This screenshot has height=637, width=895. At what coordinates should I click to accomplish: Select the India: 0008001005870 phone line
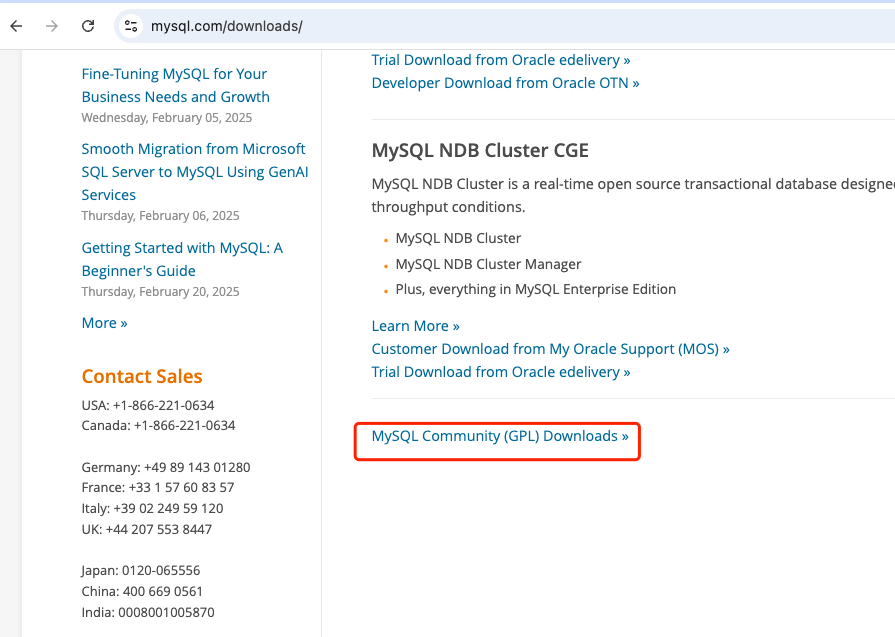pyautogui.click(x=148, y=612)
